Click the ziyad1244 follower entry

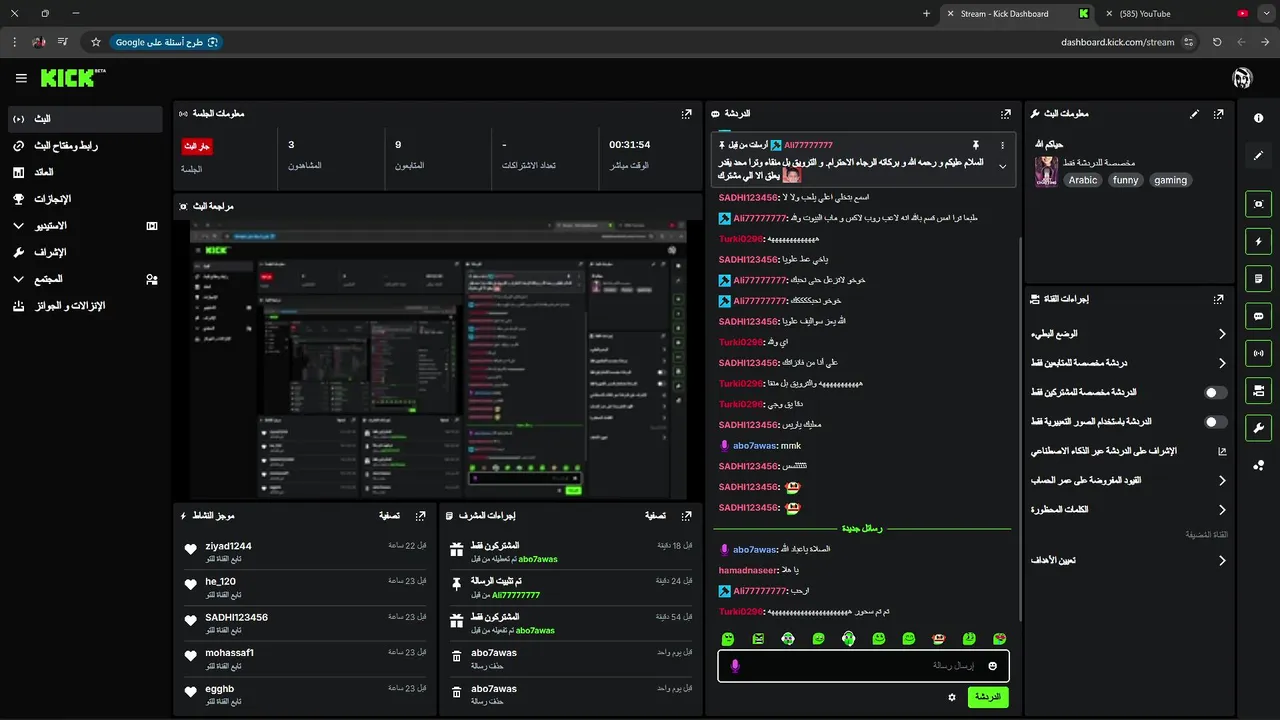305,551
